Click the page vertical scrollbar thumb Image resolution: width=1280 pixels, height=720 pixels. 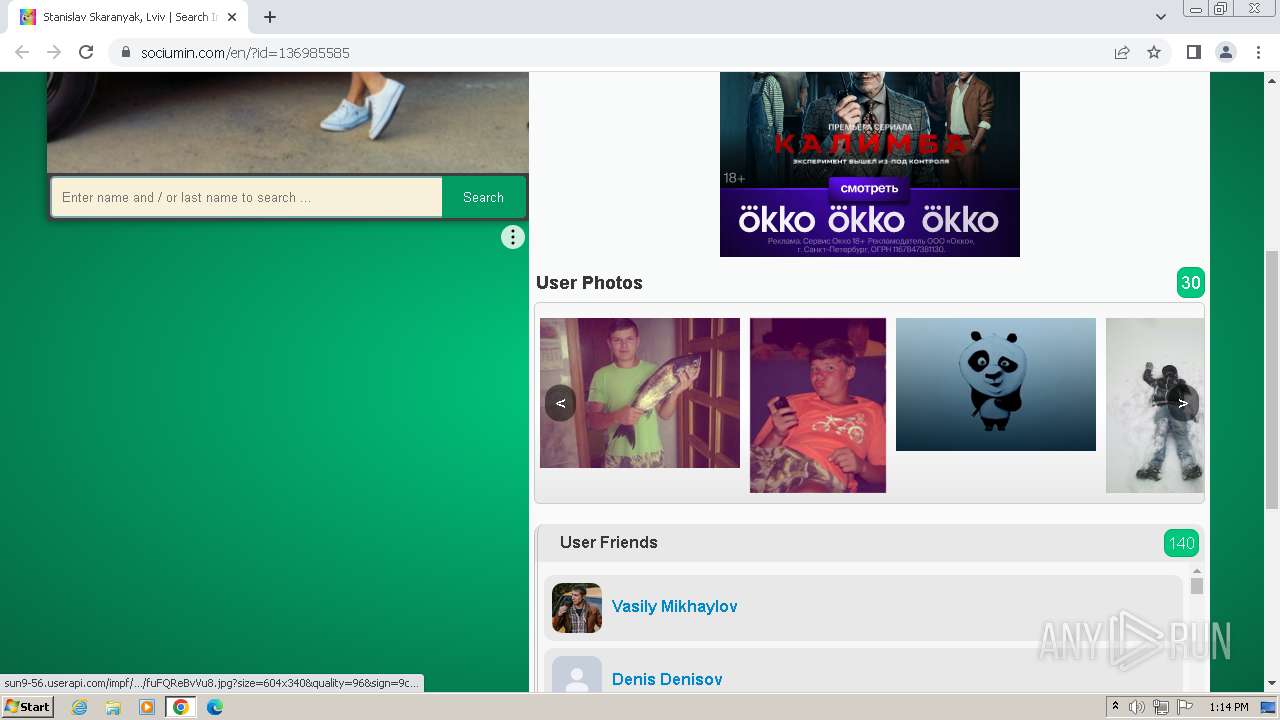click(1272, 380)
